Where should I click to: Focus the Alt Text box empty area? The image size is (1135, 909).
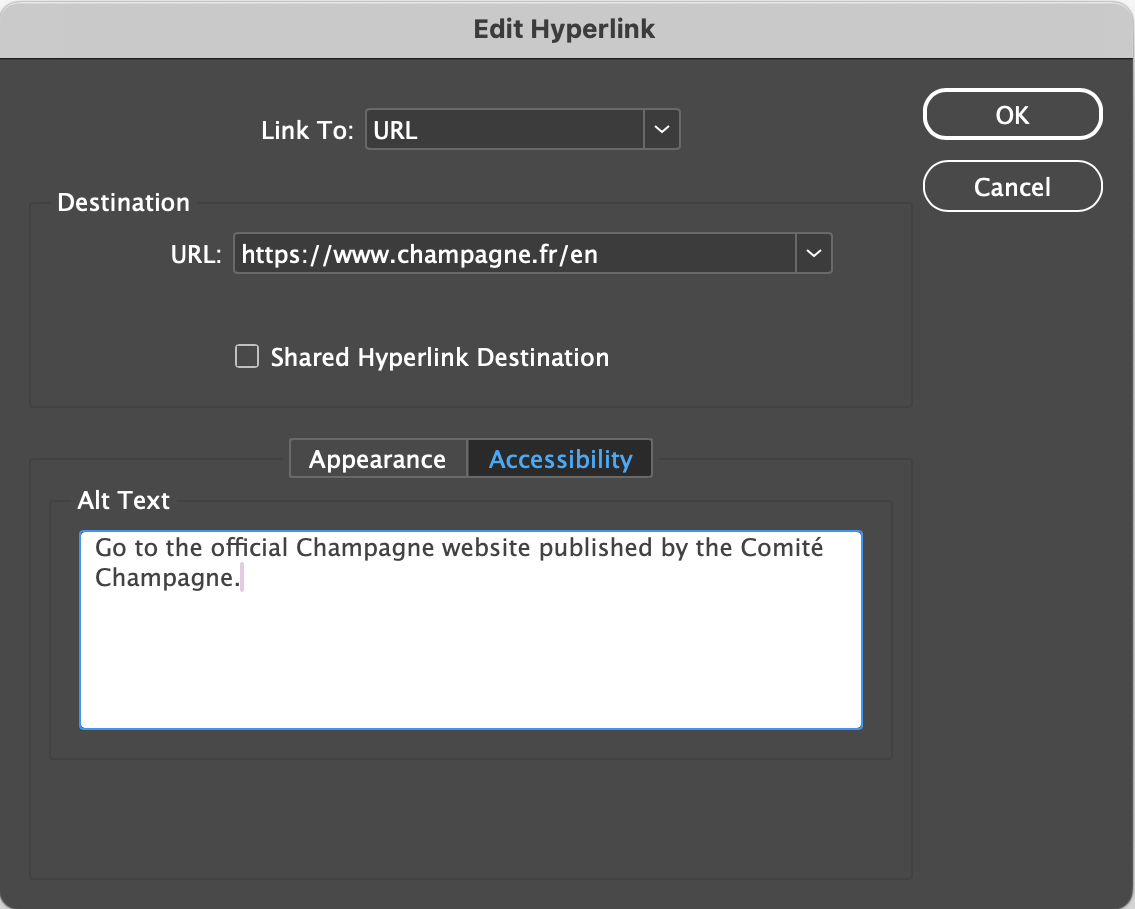(470, 660)
